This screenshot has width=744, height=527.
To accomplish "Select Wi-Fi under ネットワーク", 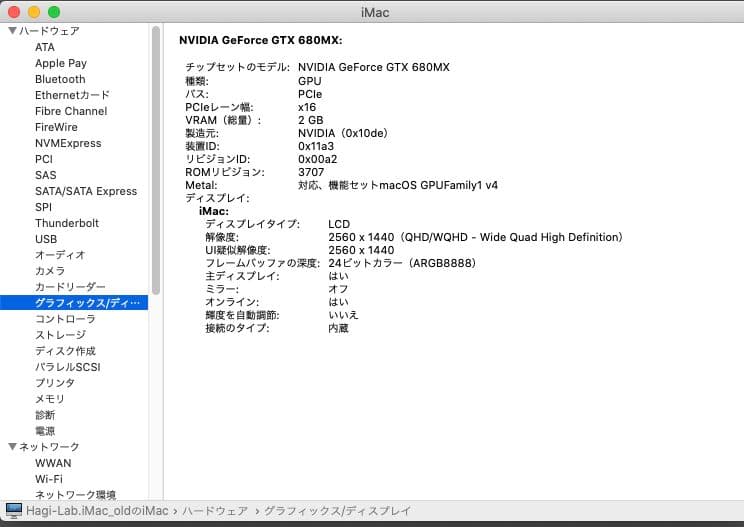I will (x=49, y=479).
